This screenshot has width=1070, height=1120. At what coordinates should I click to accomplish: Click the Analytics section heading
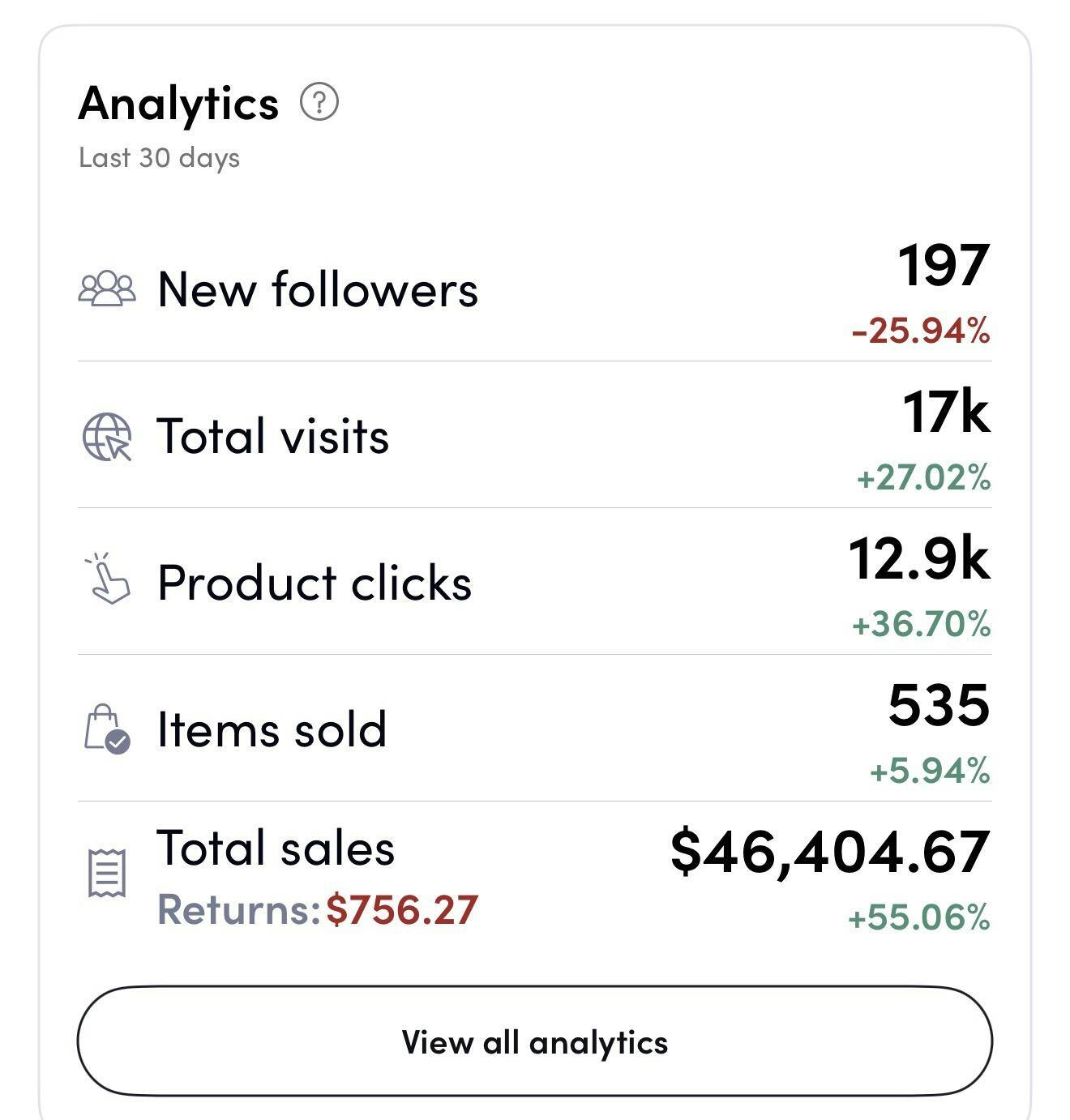(x=178, y=104)
